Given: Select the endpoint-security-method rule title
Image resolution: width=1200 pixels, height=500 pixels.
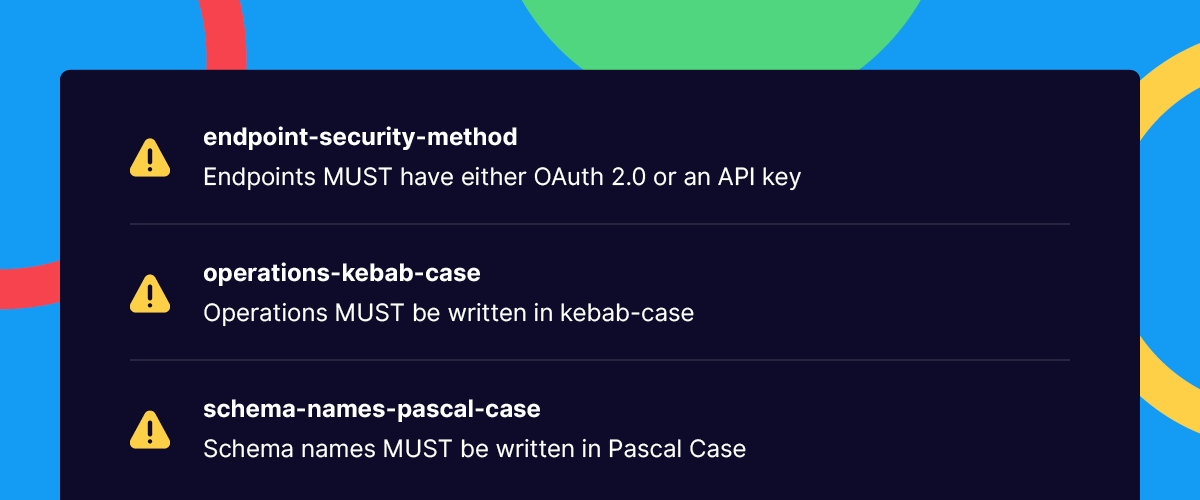Looking at the screenshot, I should 360,137.
